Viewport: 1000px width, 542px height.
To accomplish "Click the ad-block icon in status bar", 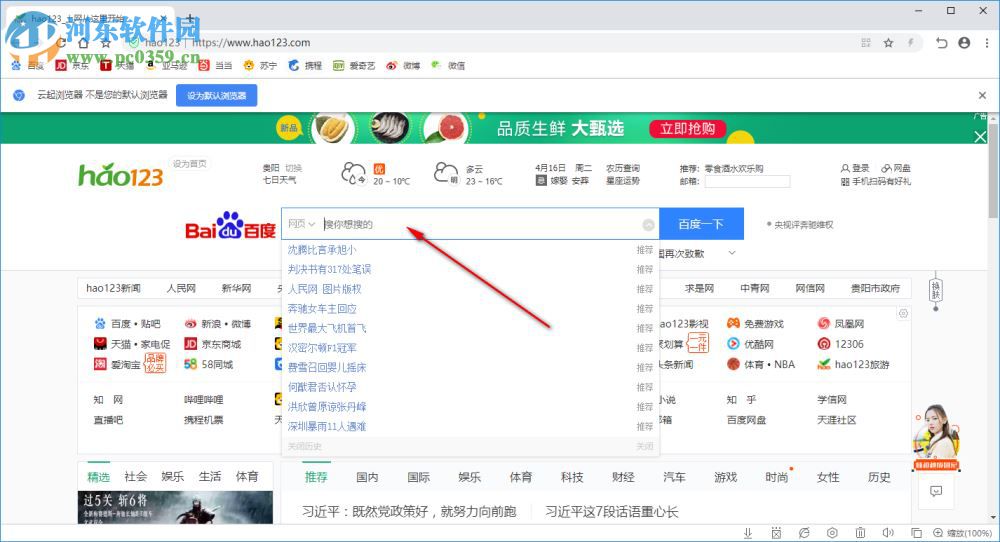I will 776,532.
